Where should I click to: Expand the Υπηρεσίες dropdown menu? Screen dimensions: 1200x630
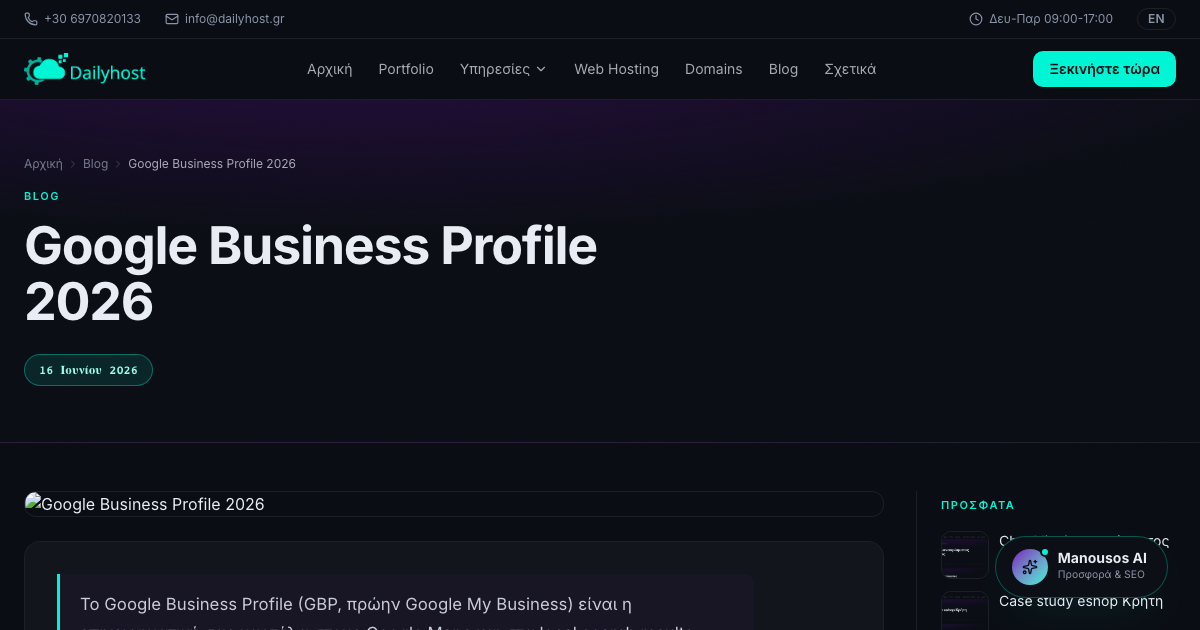click(503, 69)
